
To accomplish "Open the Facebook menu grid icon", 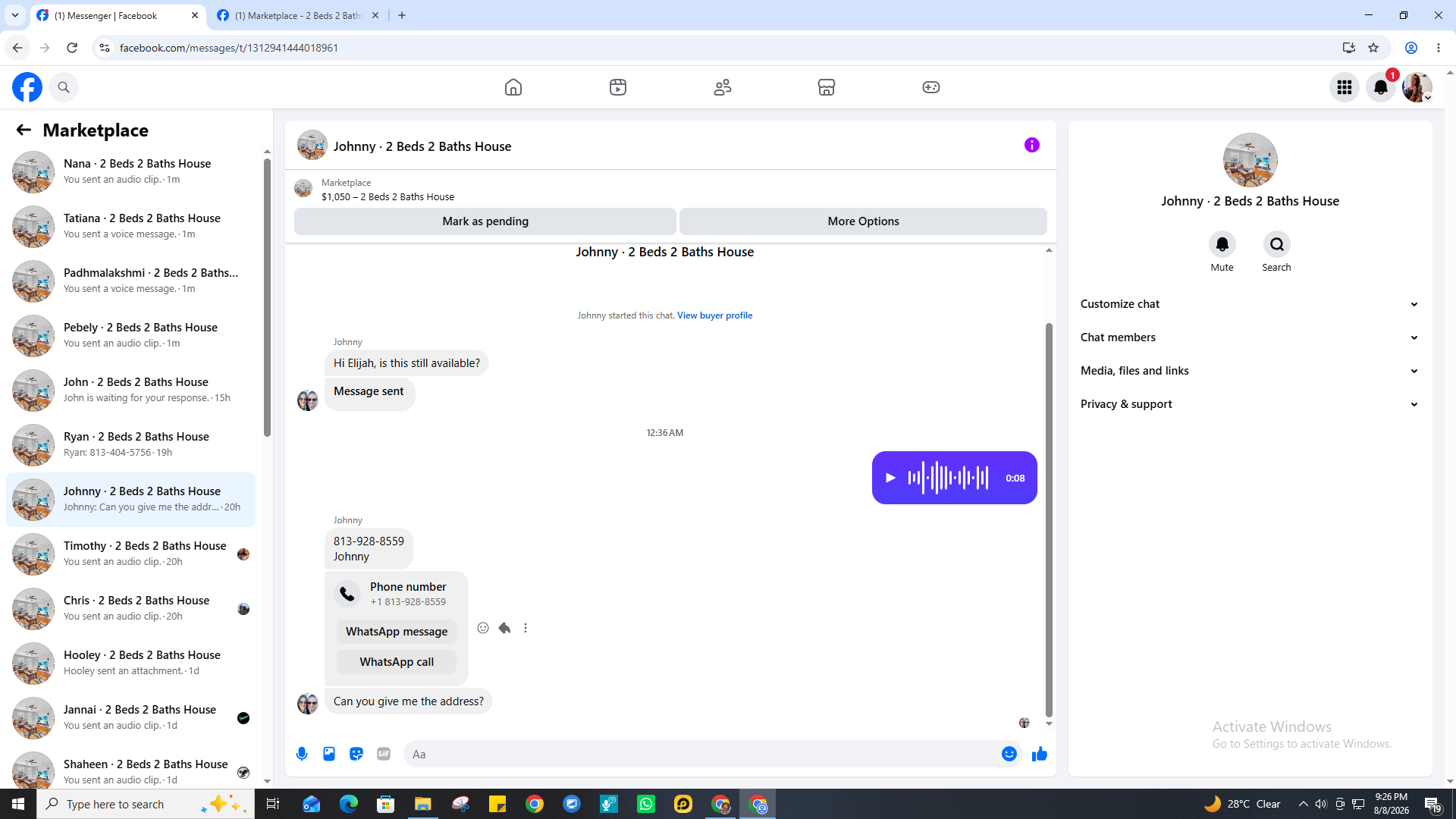I will [1345, 87].
